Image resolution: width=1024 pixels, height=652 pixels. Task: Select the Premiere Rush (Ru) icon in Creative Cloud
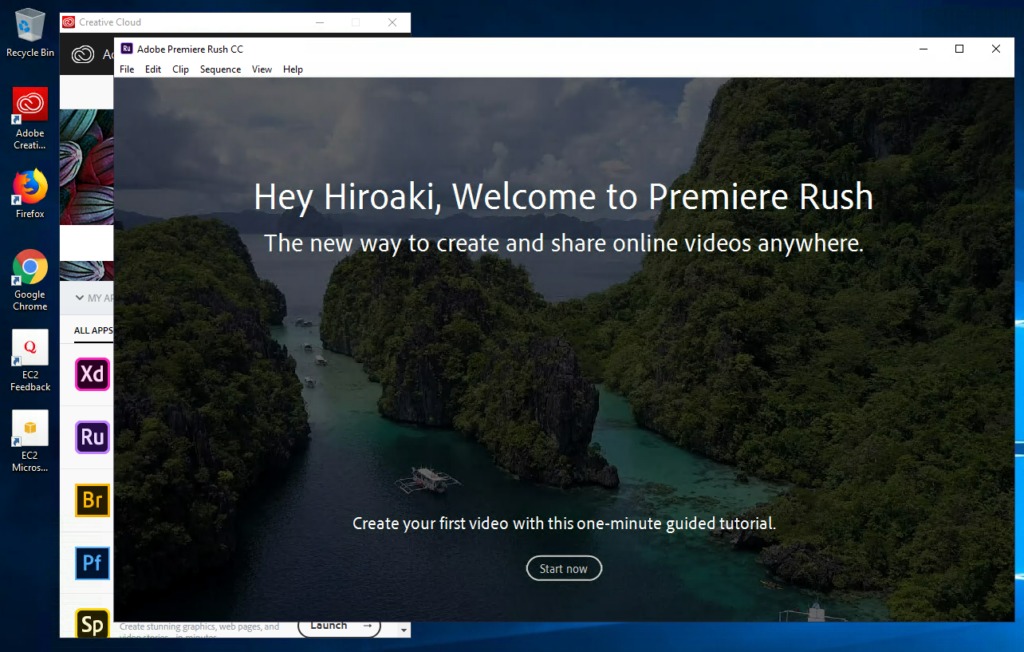(x=92, y=437)
